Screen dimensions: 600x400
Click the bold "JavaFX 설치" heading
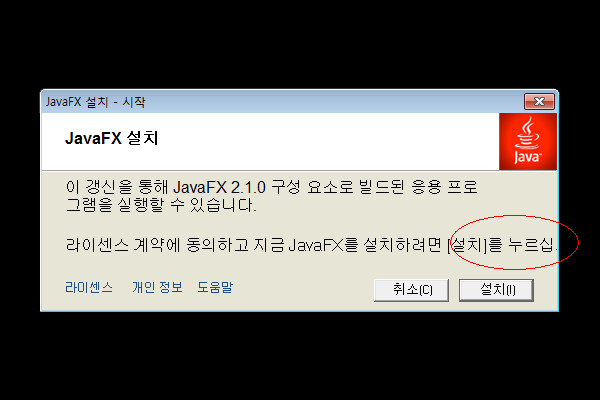(111, 138)
